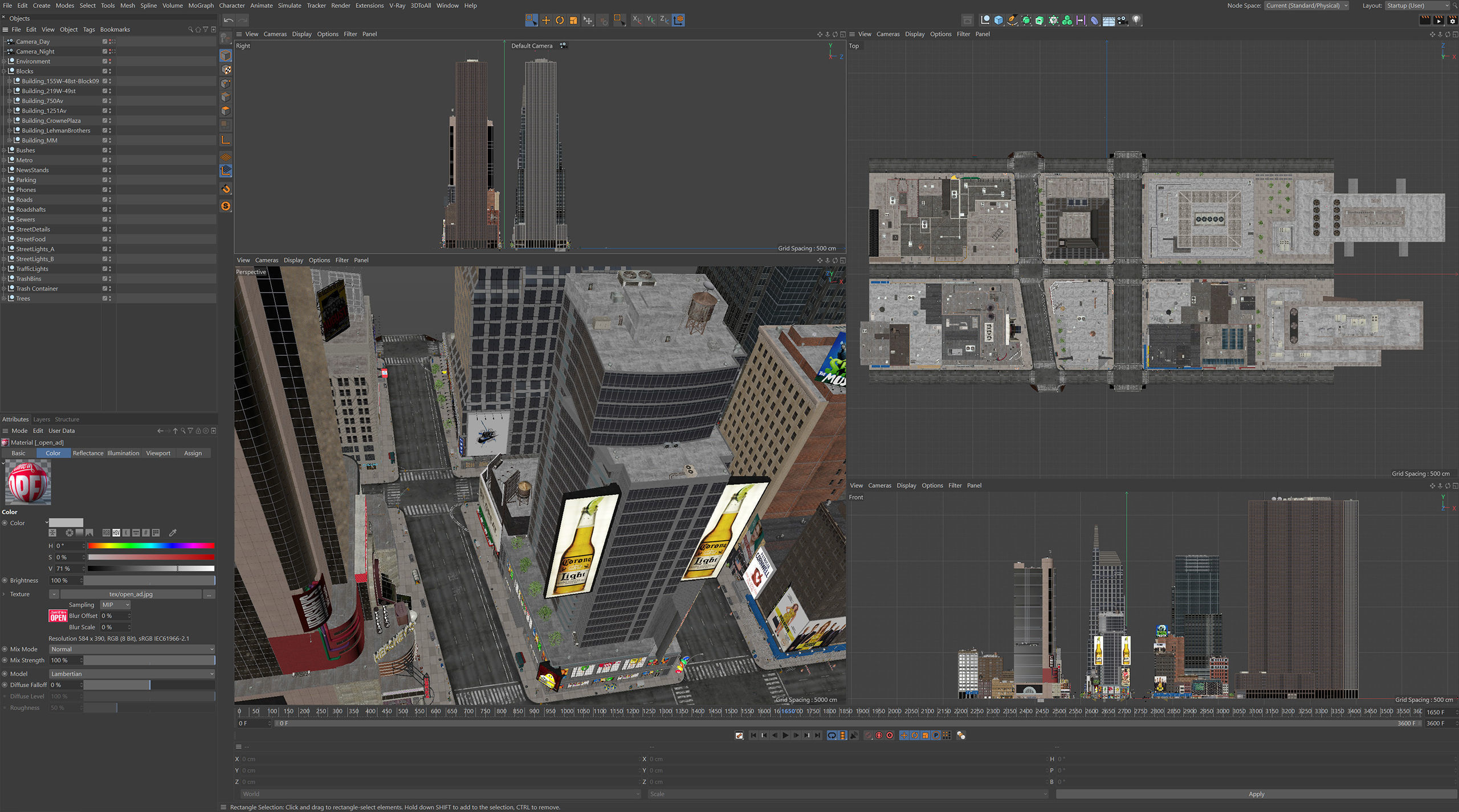This screenshot has width=1459, height=812.
Task: Toggle the Brightness animation circle radio
Action: (x=5, y=580)
